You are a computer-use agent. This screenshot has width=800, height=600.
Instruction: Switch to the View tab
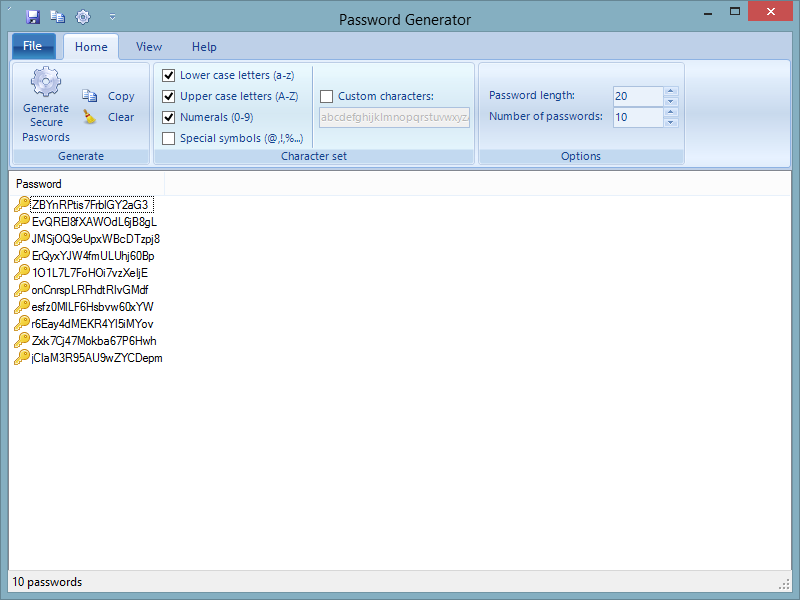tap(148, 46)
